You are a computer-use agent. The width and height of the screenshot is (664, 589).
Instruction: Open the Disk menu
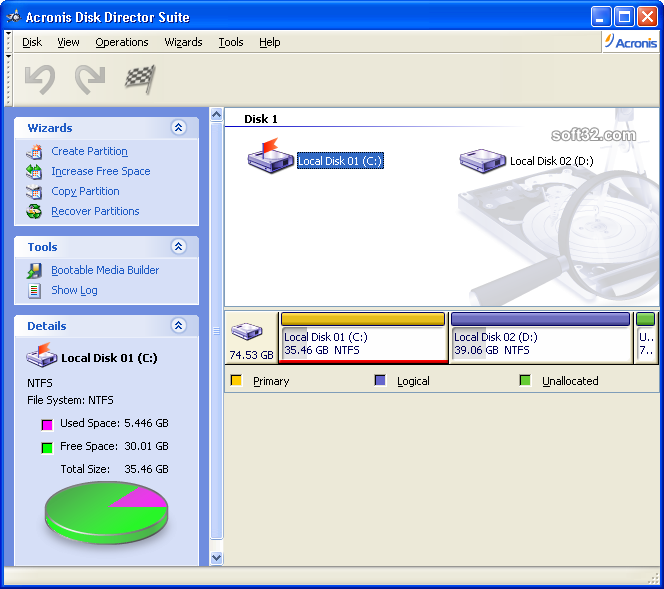pos(32,42)
